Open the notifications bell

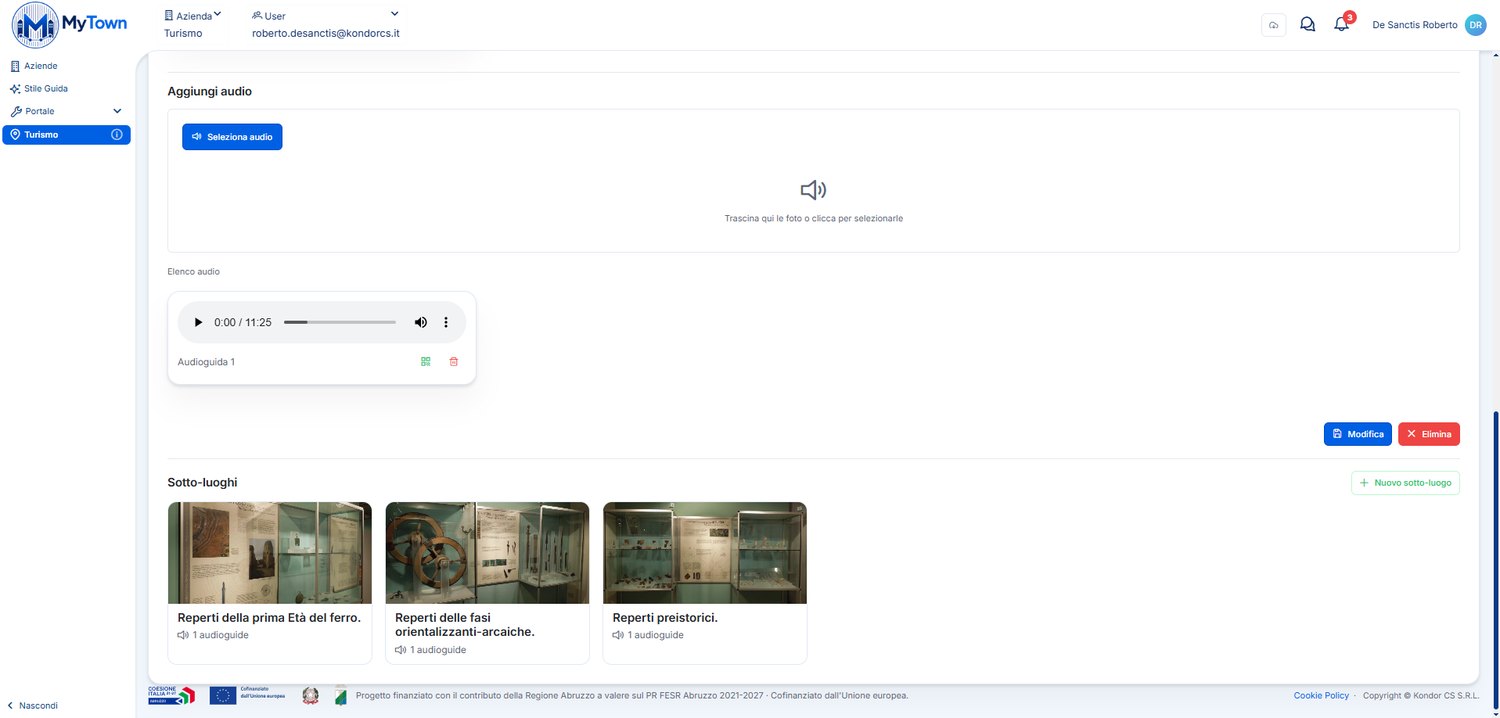tap(1342, 24)
